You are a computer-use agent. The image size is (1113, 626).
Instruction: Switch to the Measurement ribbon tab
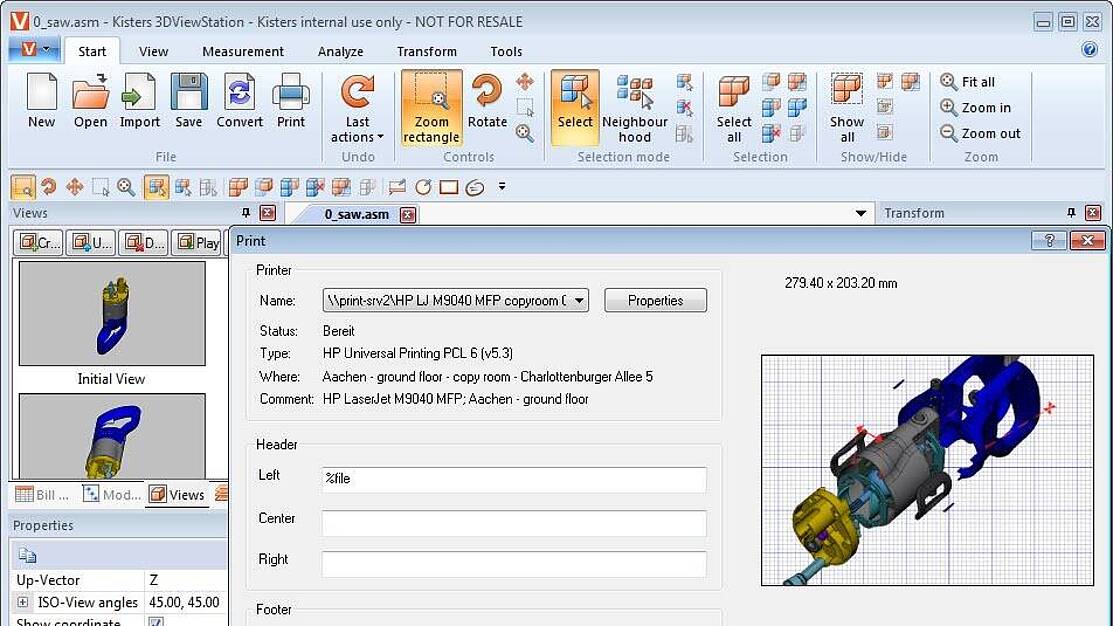pos(243,52)
